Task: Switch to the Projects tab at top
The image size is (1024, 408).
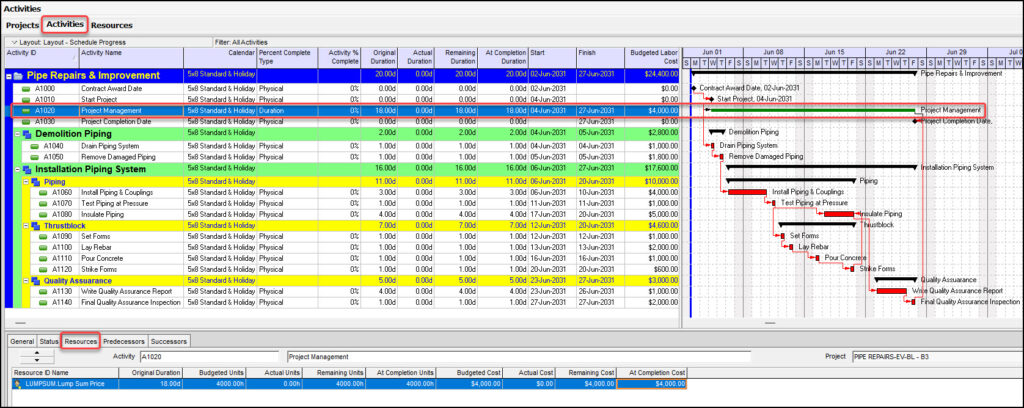Action: pos(23,25)
